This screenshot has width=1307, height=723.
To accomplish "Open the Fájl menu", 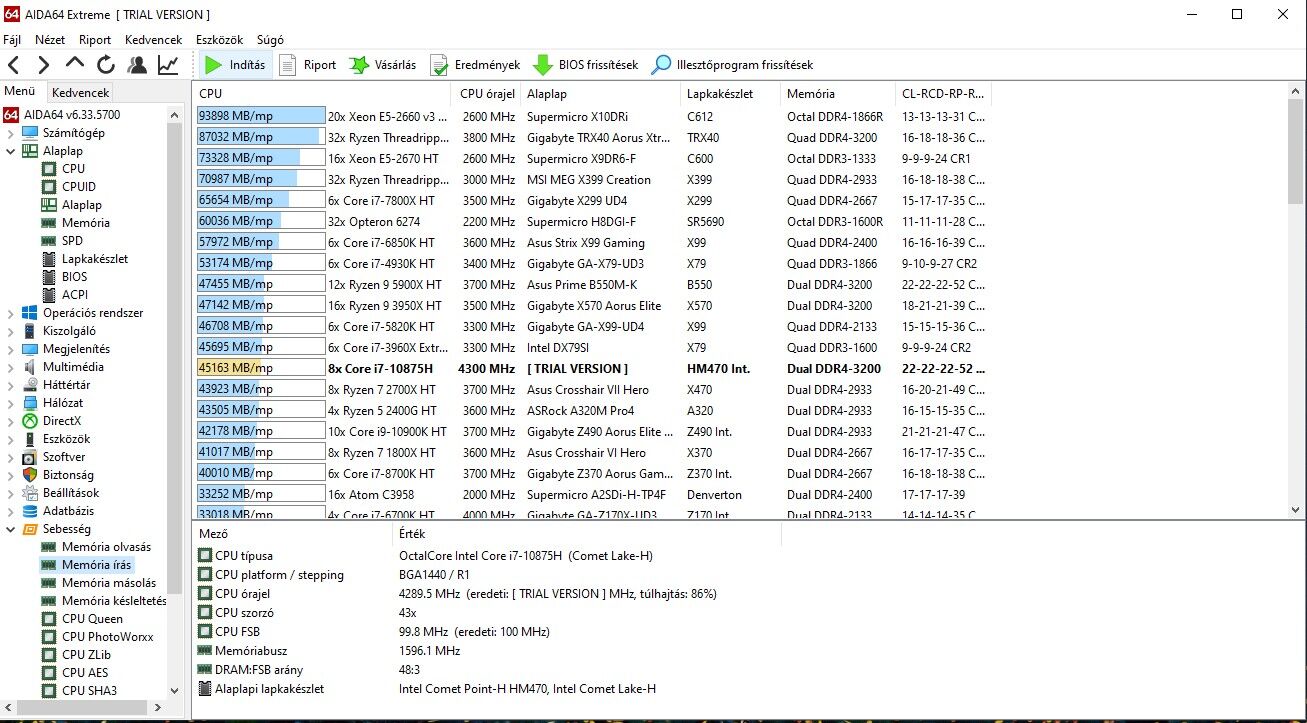I will coord(12,40).
